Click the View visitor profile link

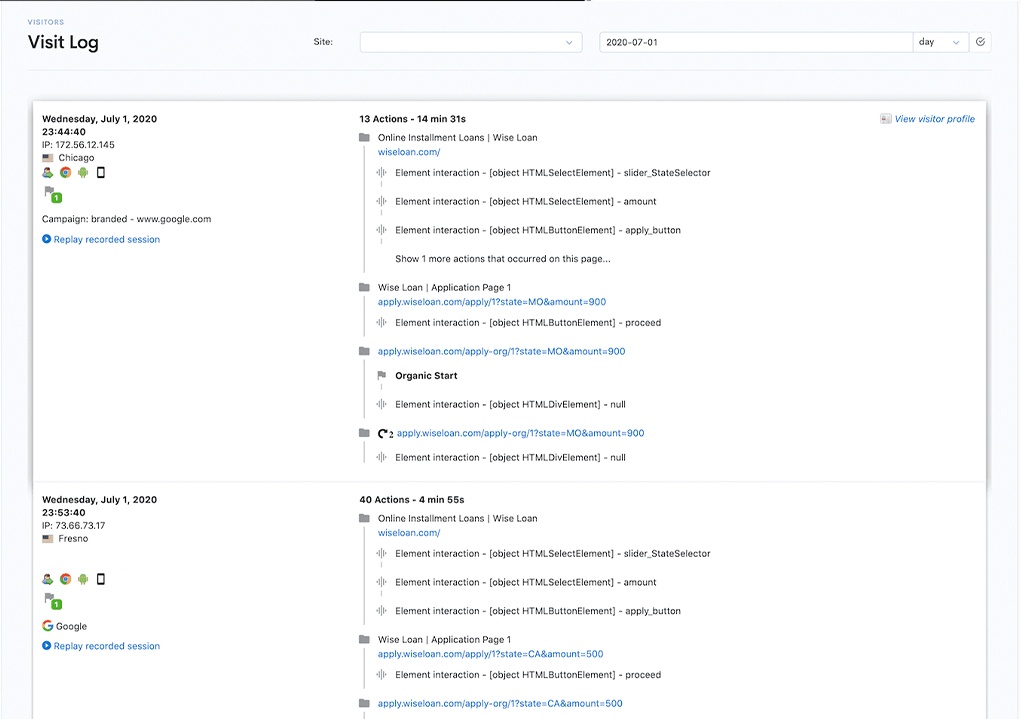[x=934, y=119]
